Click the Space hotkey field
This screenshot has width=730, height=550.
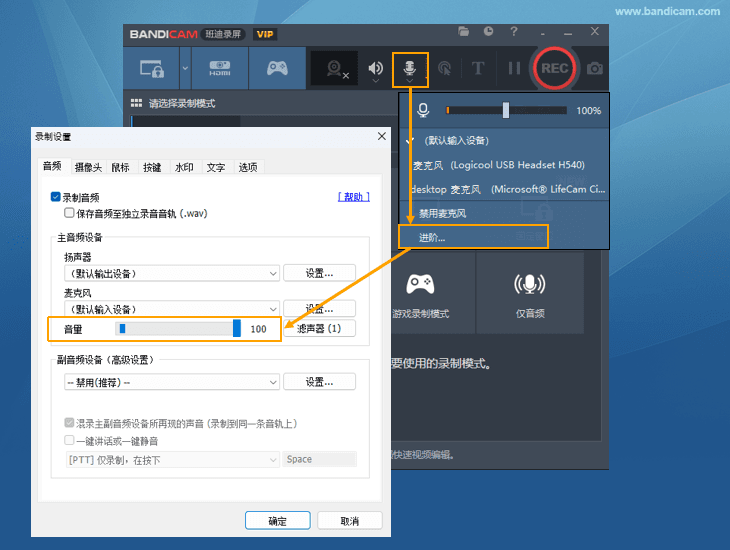click(319, 459)
